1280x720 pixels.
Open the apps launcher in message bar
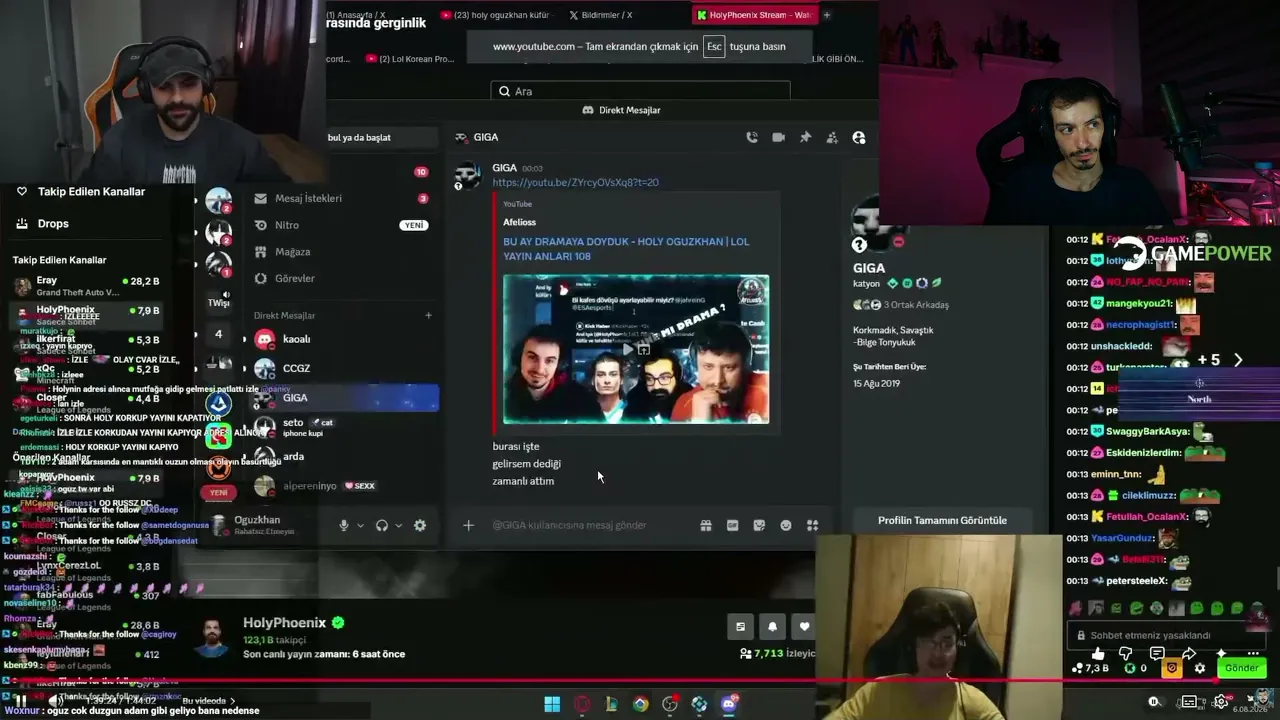(x=813, y=525)
